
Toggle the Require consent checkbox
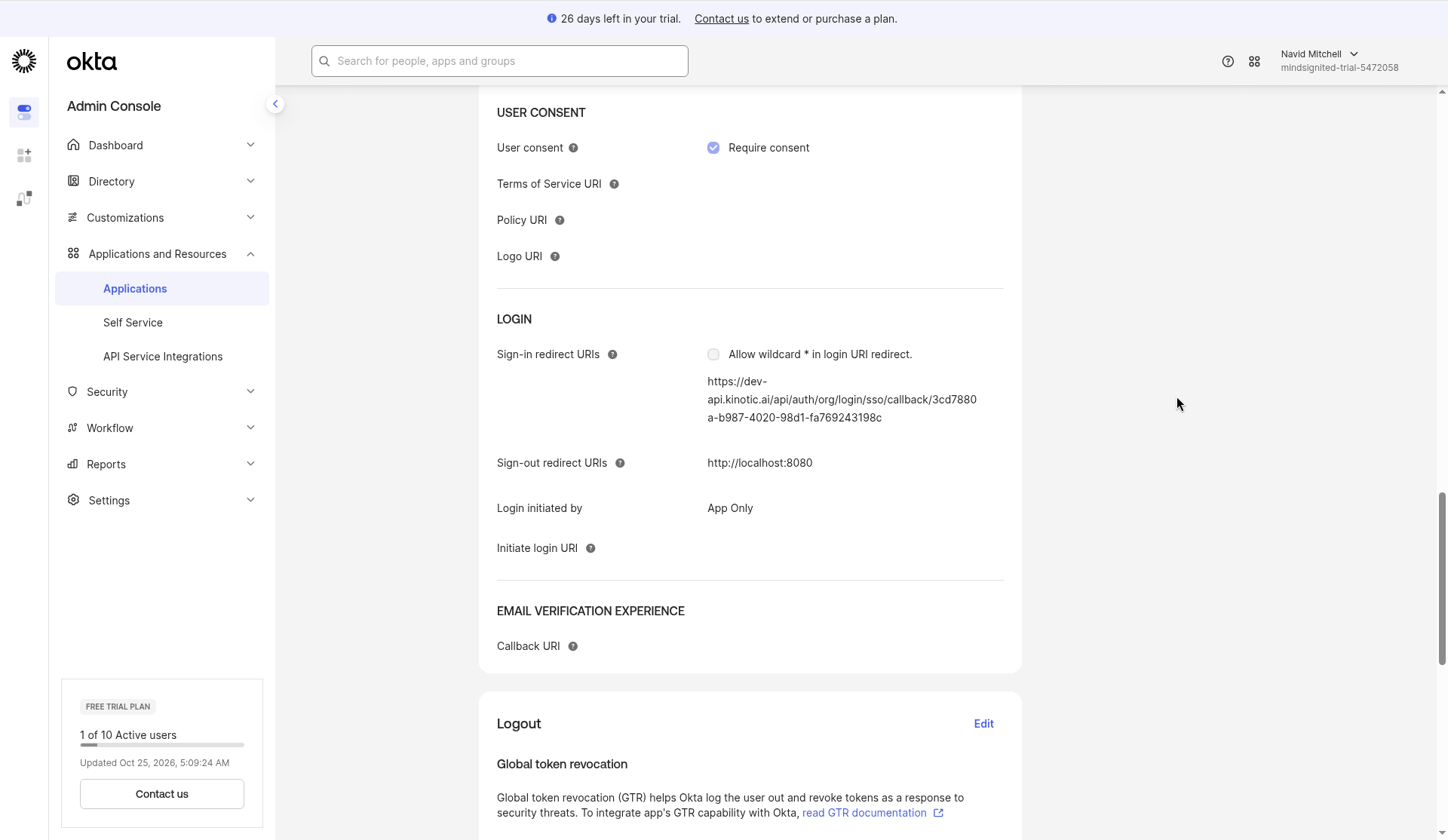point(713,148)
